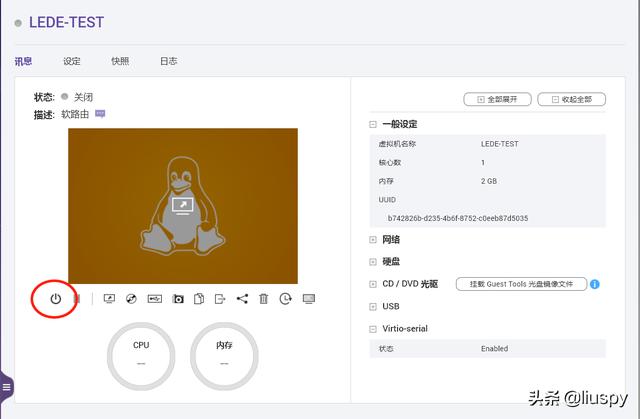
Task: Power on the LEDE-TEST virtual machine
Action: click(56, 299)
